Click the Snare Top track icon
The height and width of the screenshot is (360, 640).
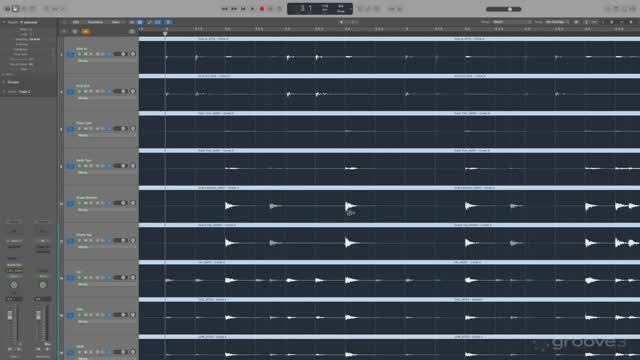pos(71,241)
